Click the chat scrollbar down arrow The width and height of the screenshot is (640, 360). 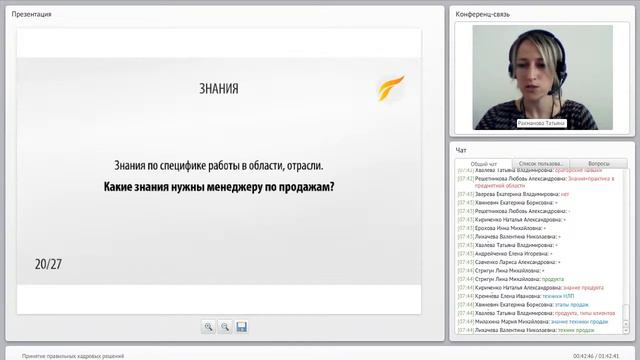pyautogui.click(x=626, y=331)
